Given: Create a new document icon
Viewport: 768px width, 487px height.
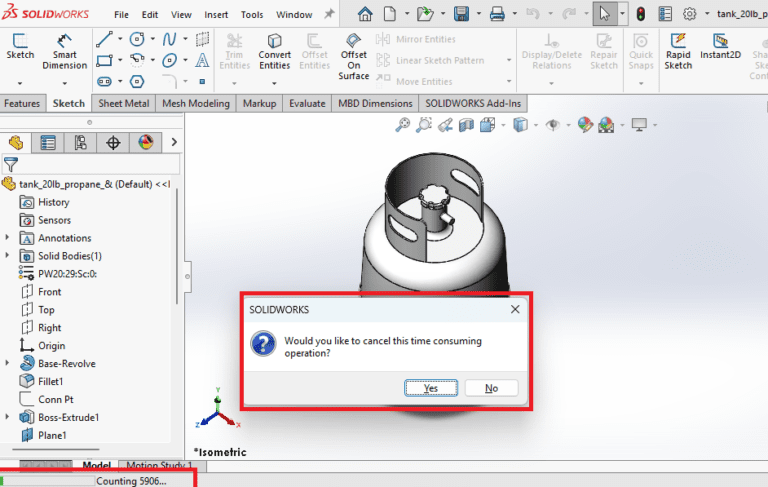Looking at the screenshot, I should tap(389, 14).
